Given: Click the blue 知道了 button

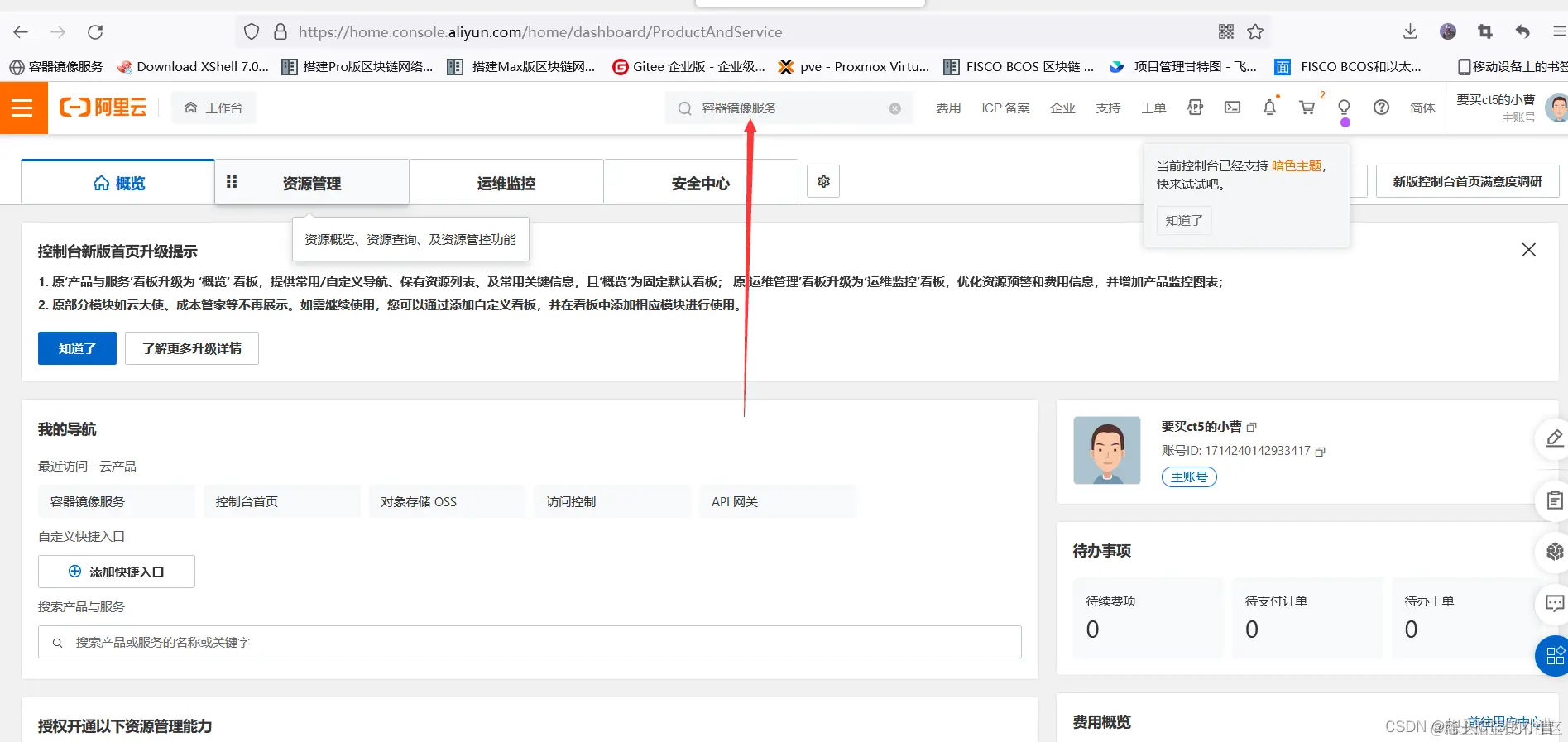Looking at the screenshot, I should [x=77, y=348].
